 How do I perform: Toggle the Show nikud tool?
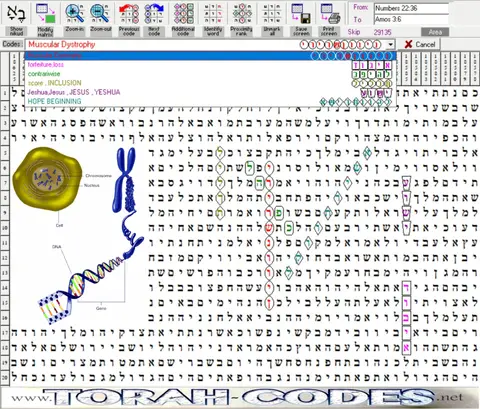pos(16,19)
